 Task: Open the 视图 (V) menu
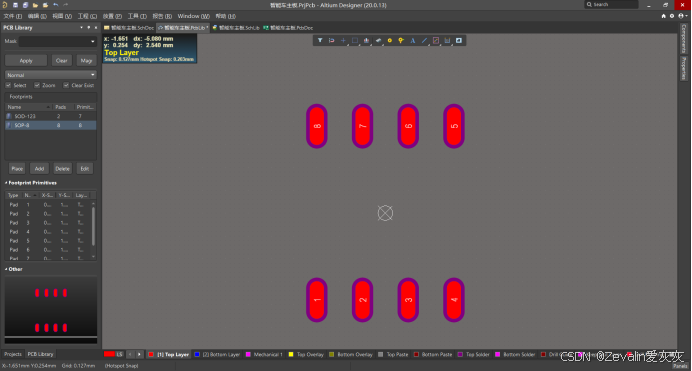click(62, 16)
